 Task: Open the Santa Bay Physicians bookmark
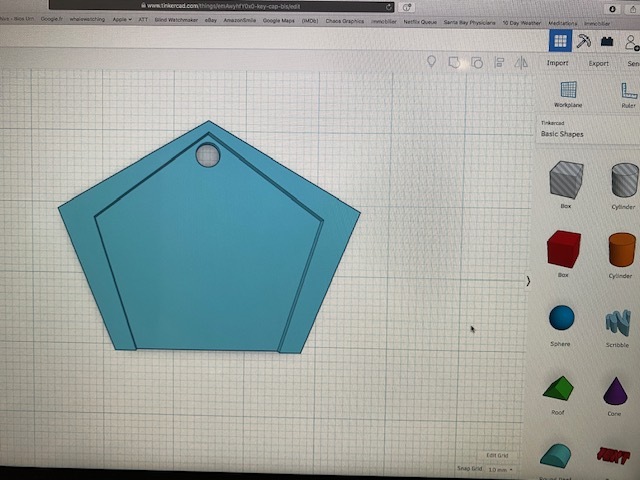coord(469,22)
